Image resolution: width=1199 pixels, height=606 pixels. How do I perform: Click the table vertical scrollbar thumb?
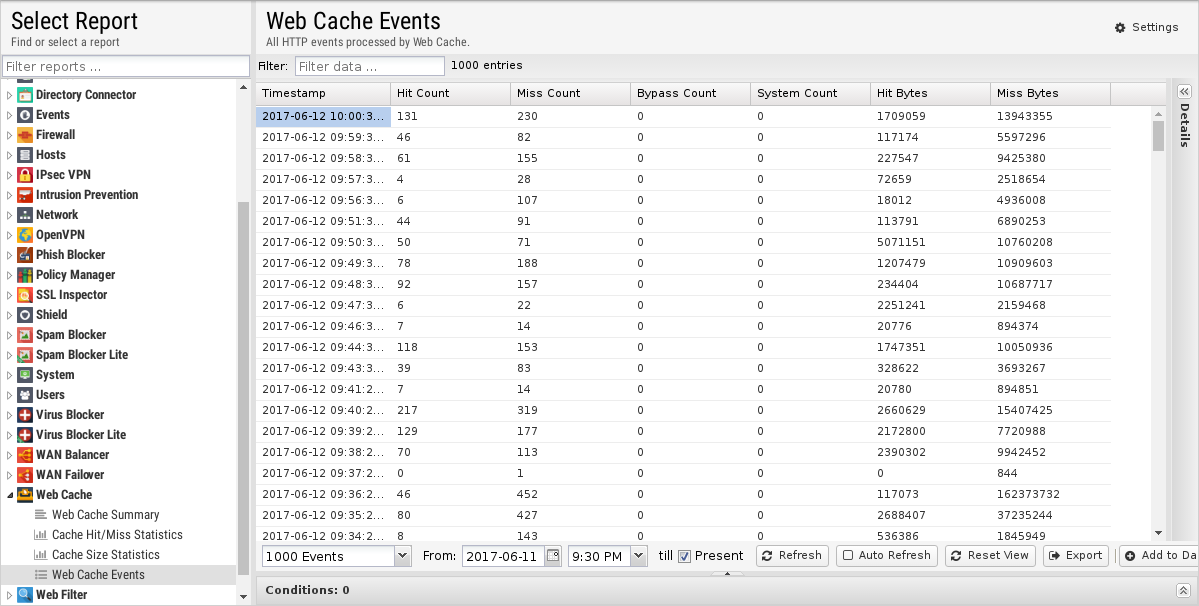pyautogui.click(x=1158, y=136)
